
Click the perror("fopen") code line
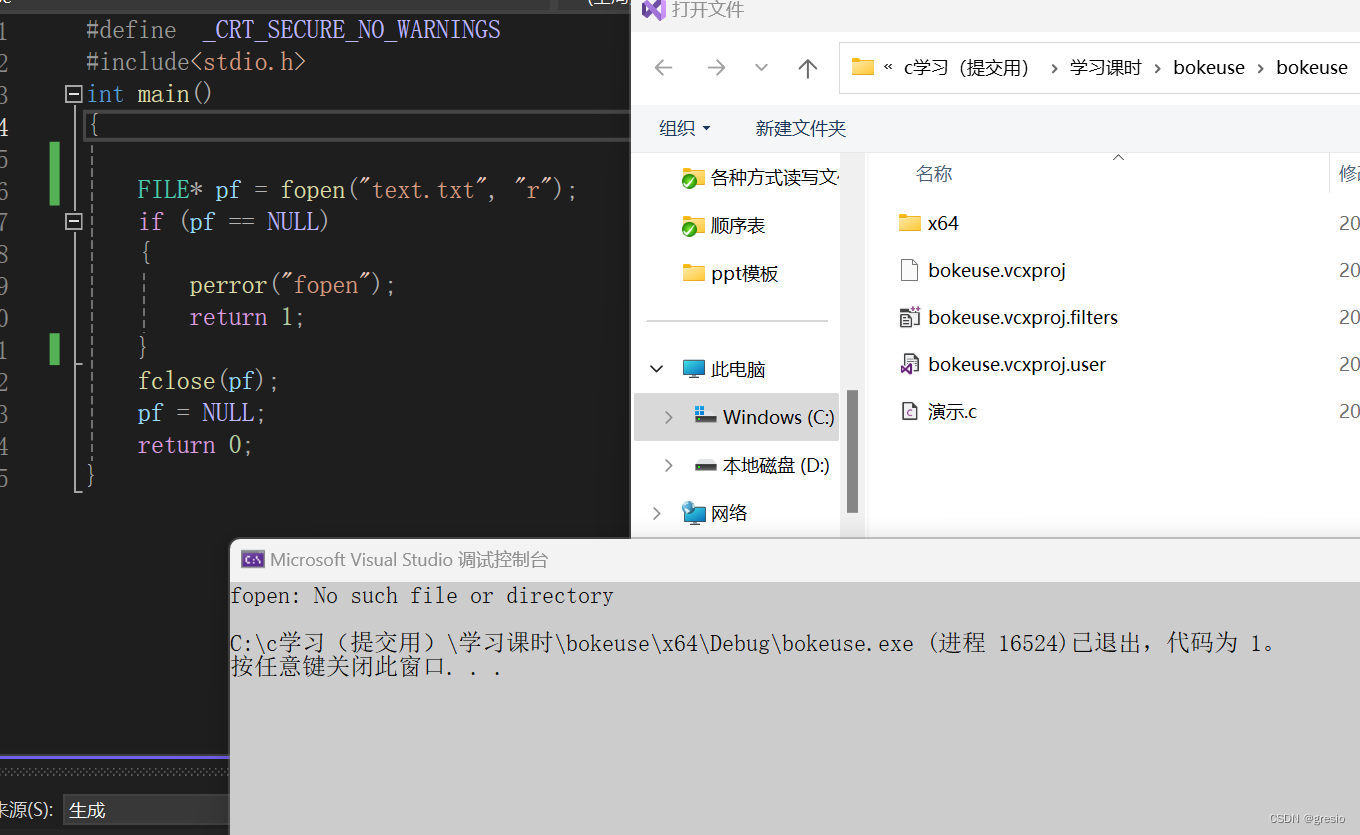click(x=292, y=285)
